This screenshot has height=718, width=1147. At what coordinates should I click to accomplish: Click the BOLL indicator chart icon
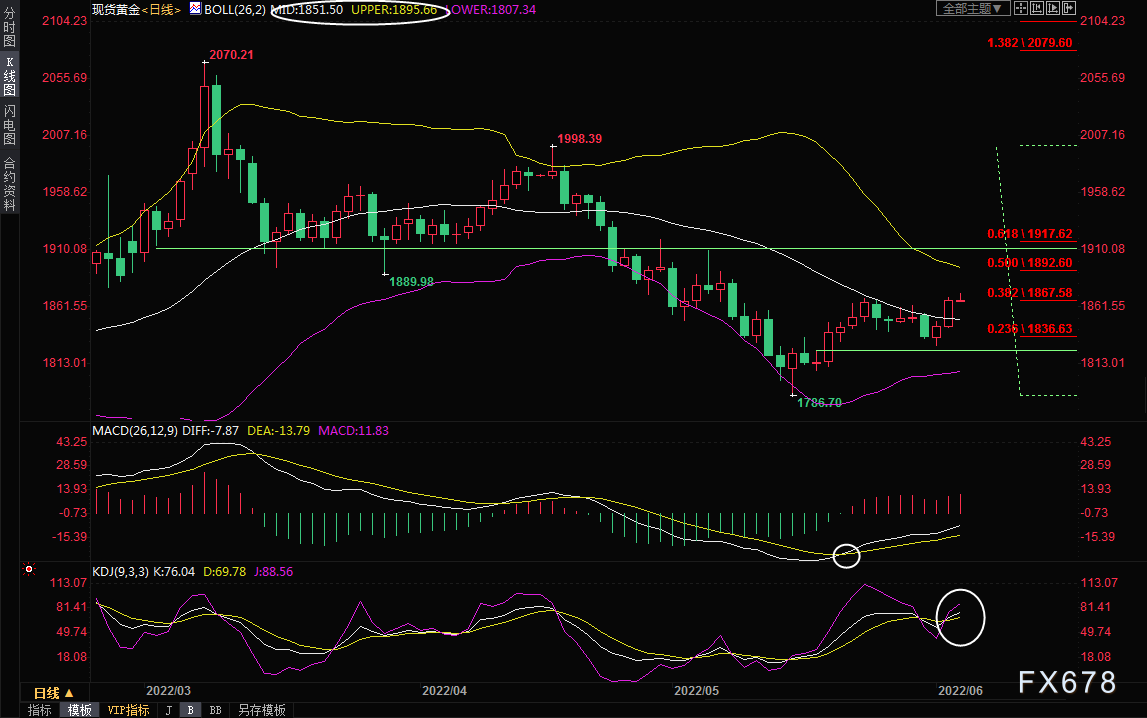pyautogui.click(x=195, y=9)
